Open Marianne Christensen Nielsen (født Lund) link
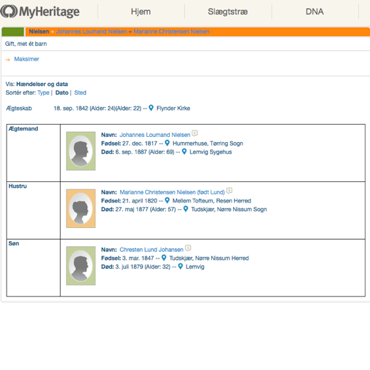This screenshot has height=370, width=370. pyautogui.click(x=172, y=192)
